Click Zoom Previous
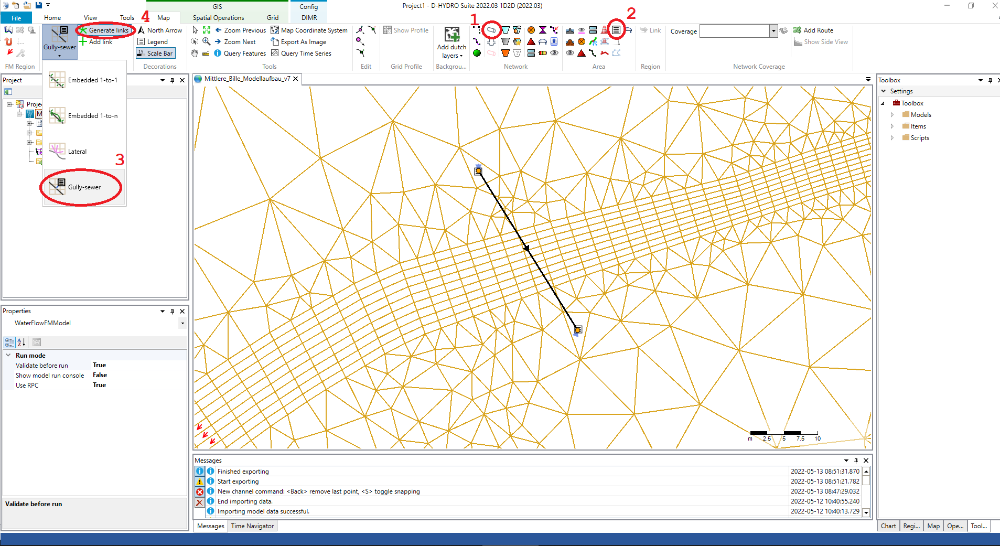The width and height of the screenshot is (1000, 546). coord(240,30)
